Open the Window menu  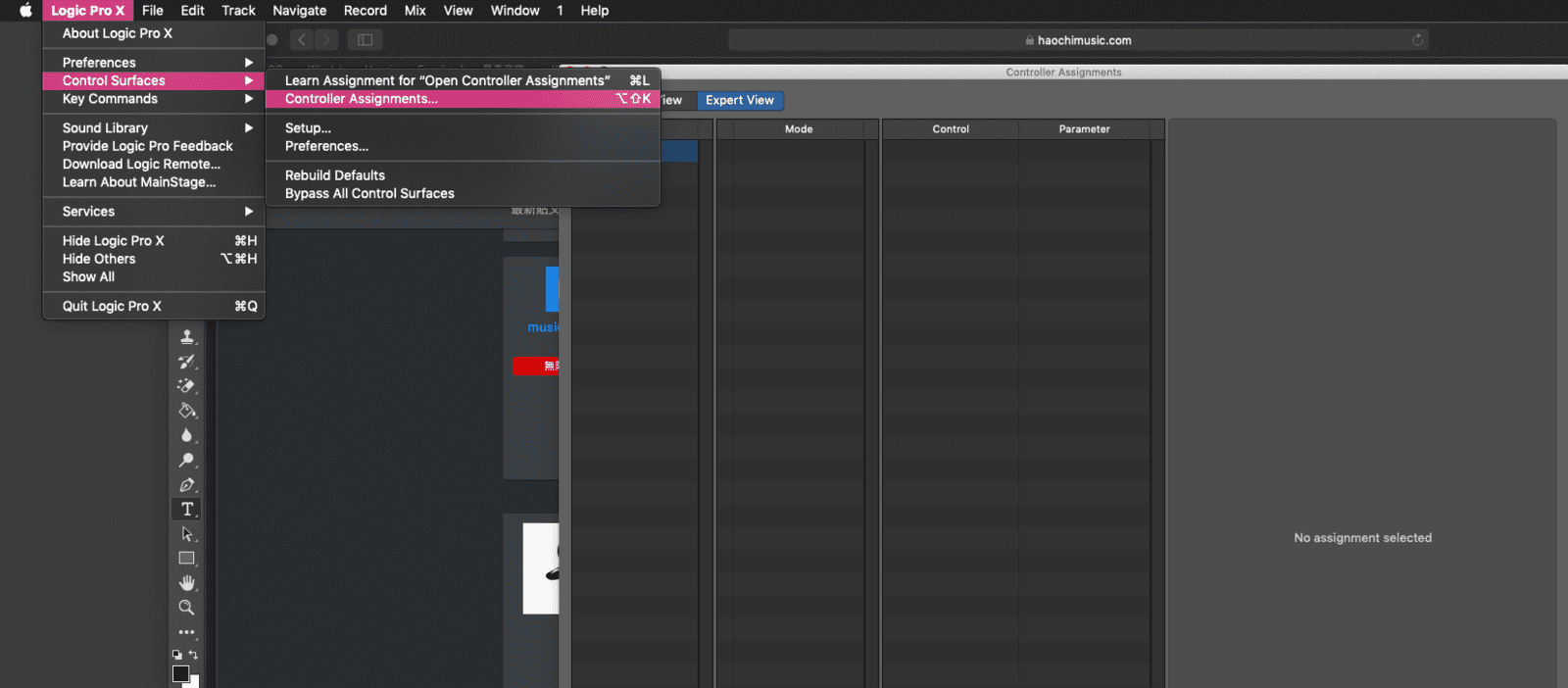tap(514, 11)
